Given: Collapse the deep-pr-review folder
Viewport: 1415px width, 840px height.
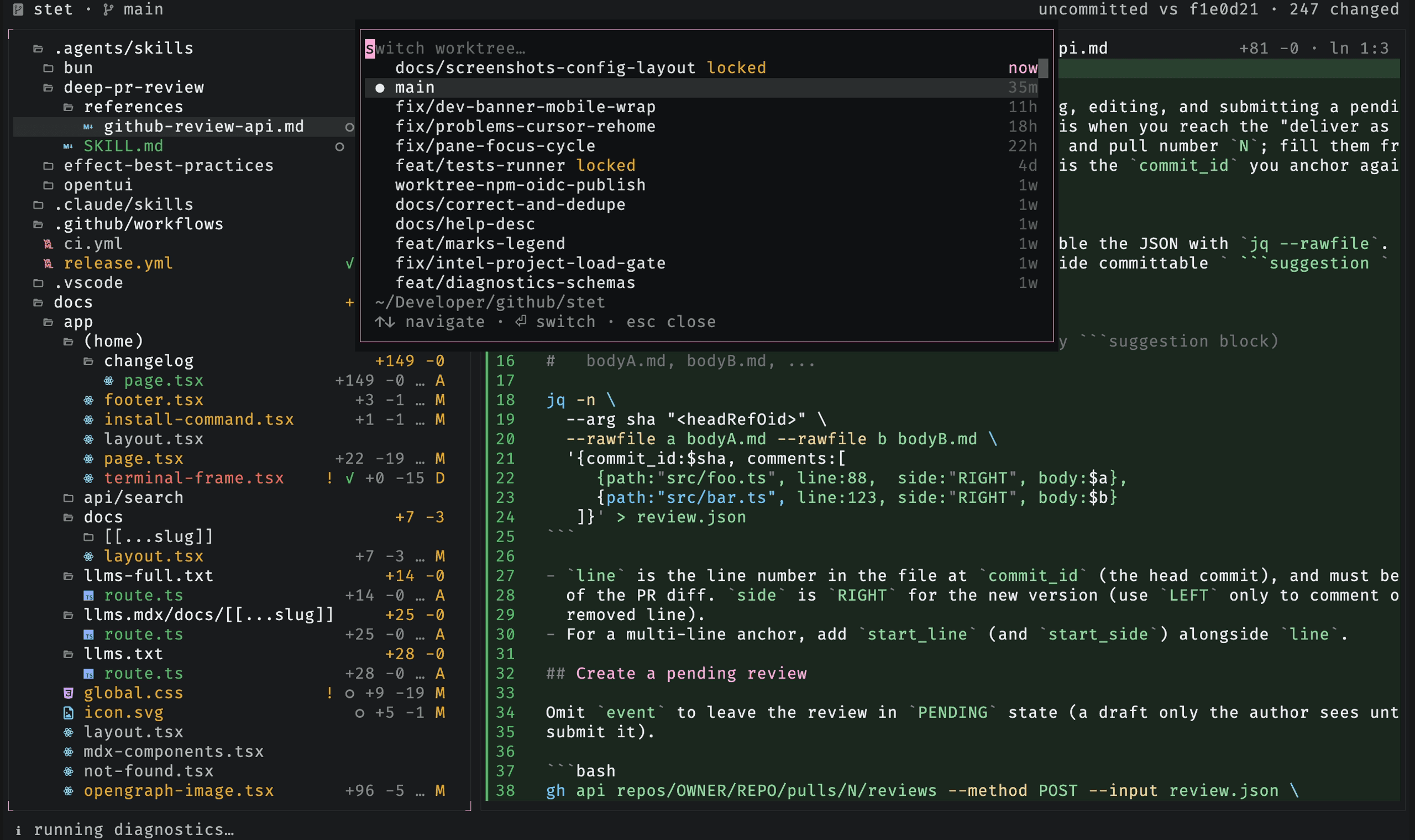Looking at the screenshot, I should coord(48,88).
